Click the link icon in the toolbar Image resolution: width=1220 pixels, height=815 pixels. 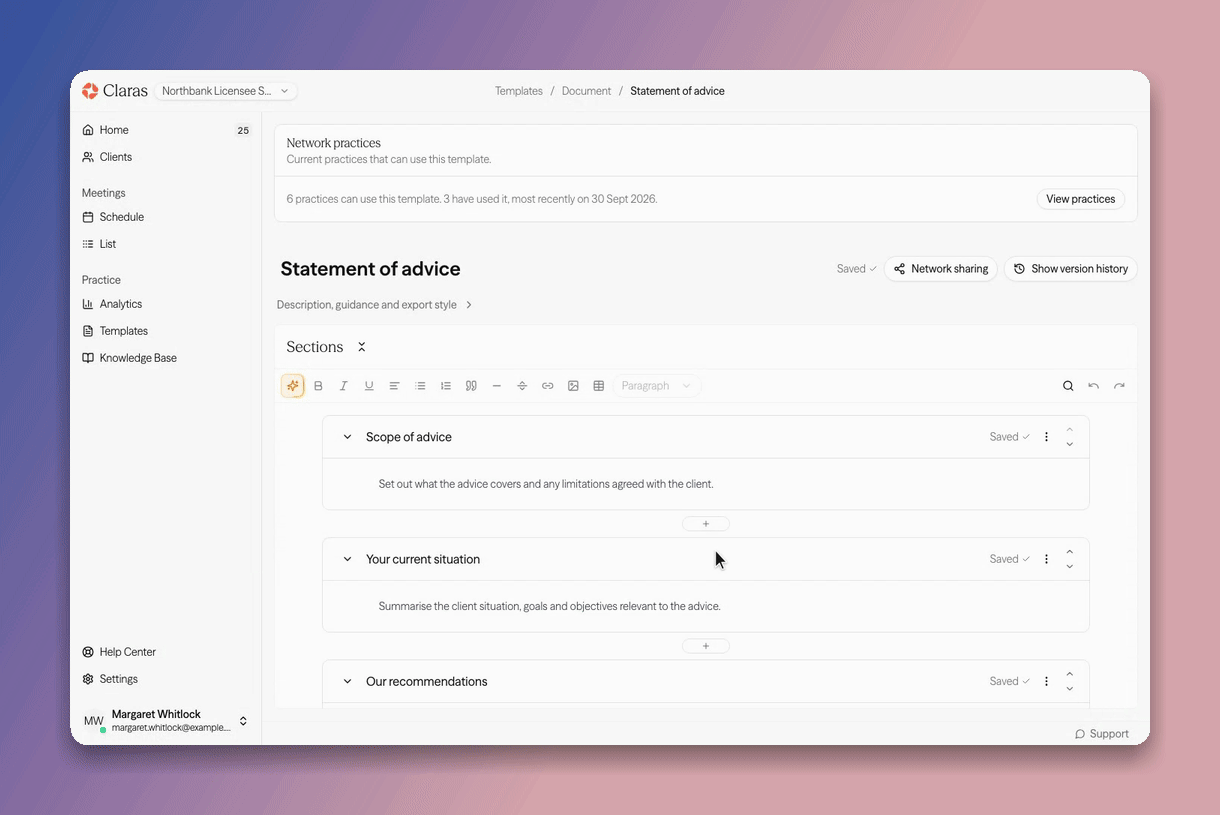tap(548, 386)
